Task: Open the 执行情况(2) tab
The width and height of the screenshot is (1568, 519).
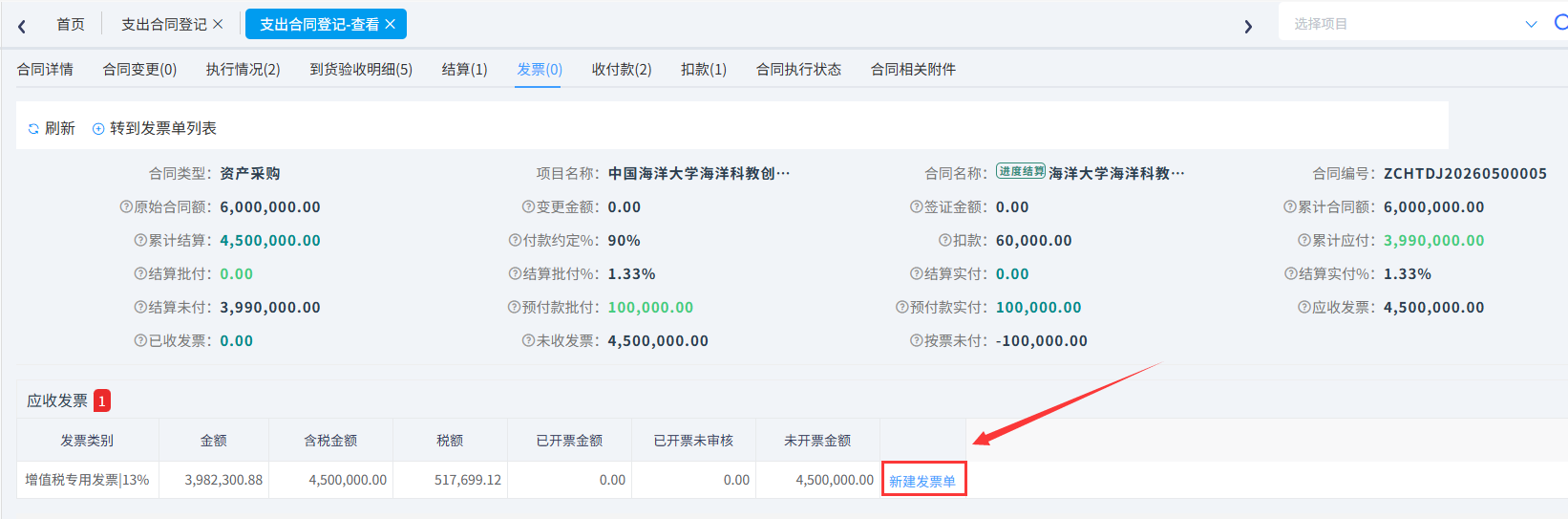Action: click(x=243, y=69)
